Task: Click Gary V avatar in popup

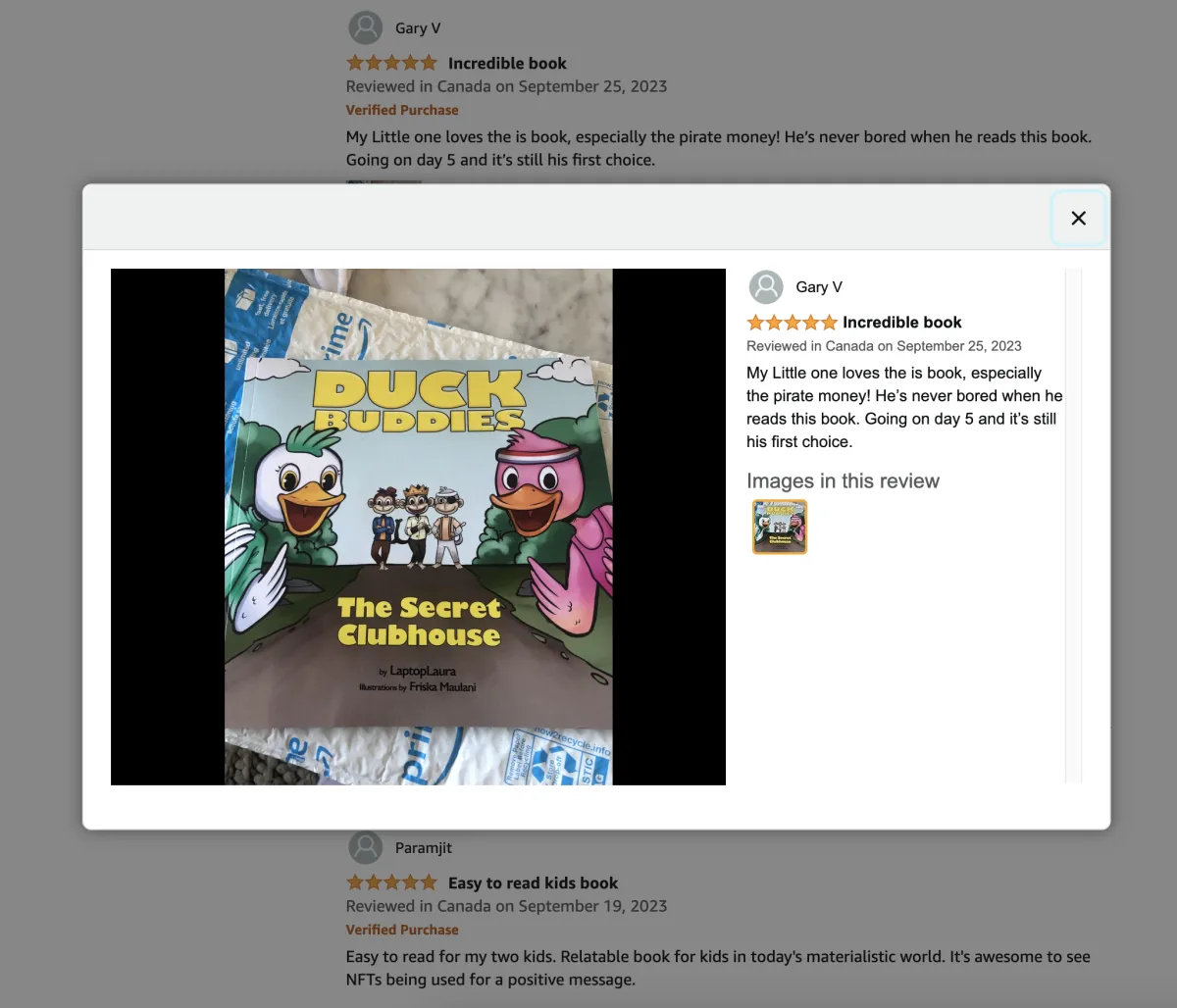Action: point(766,287)
